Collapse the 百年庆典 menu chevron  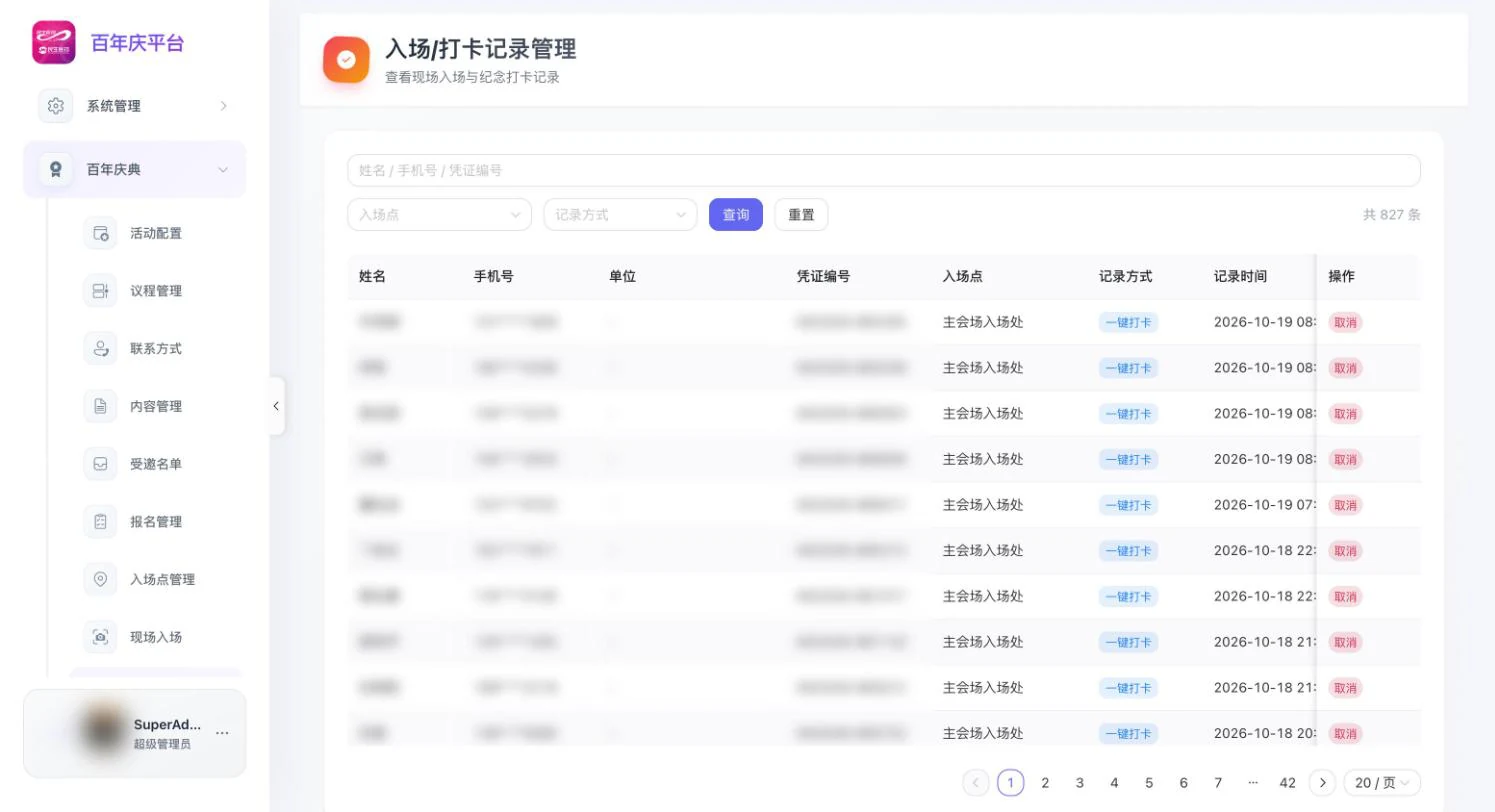223,170
